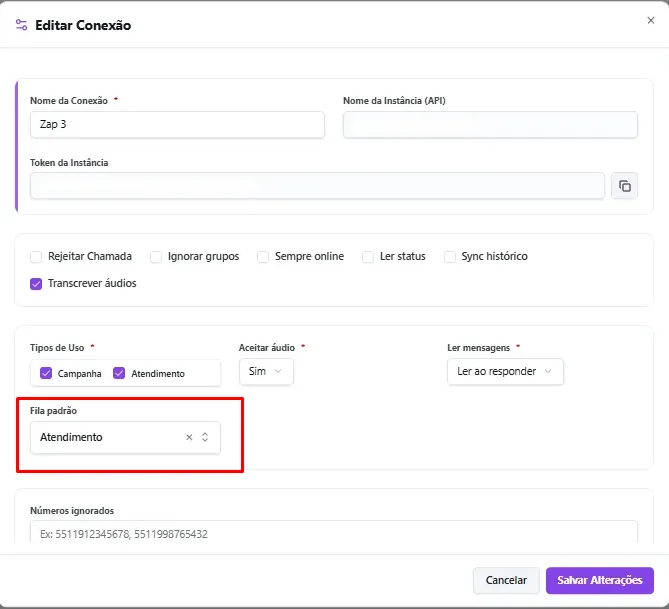Uncheck the Campanha usage type
The image size is (669, 609).
[46, 373]
